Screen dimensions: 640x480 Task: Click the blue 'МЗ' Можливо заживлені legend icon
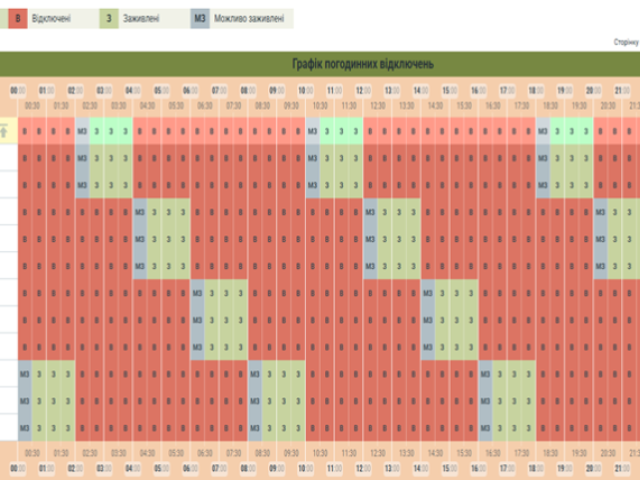(x=202, y=18)
